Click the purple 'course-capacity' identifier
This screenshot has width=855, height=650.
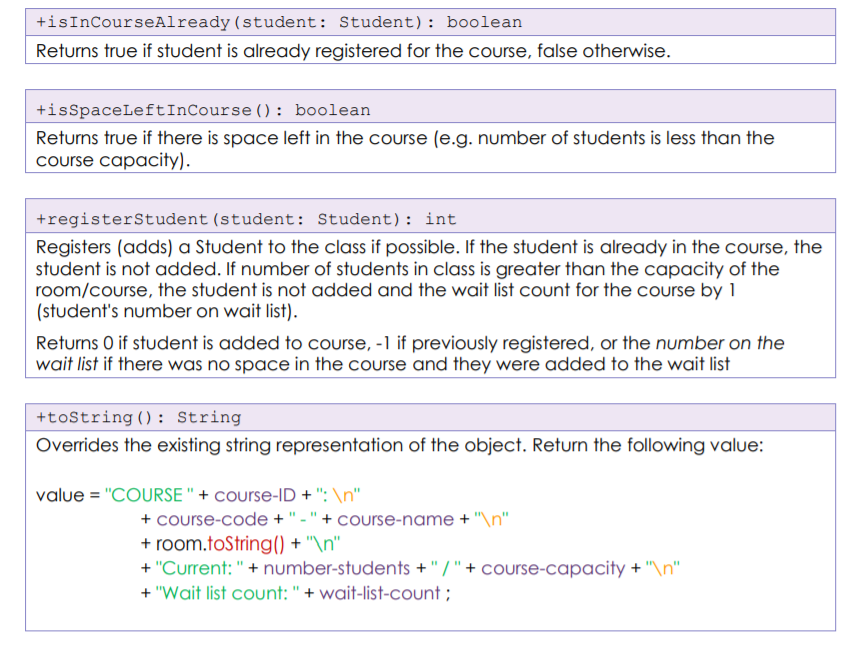click(553, 568)
